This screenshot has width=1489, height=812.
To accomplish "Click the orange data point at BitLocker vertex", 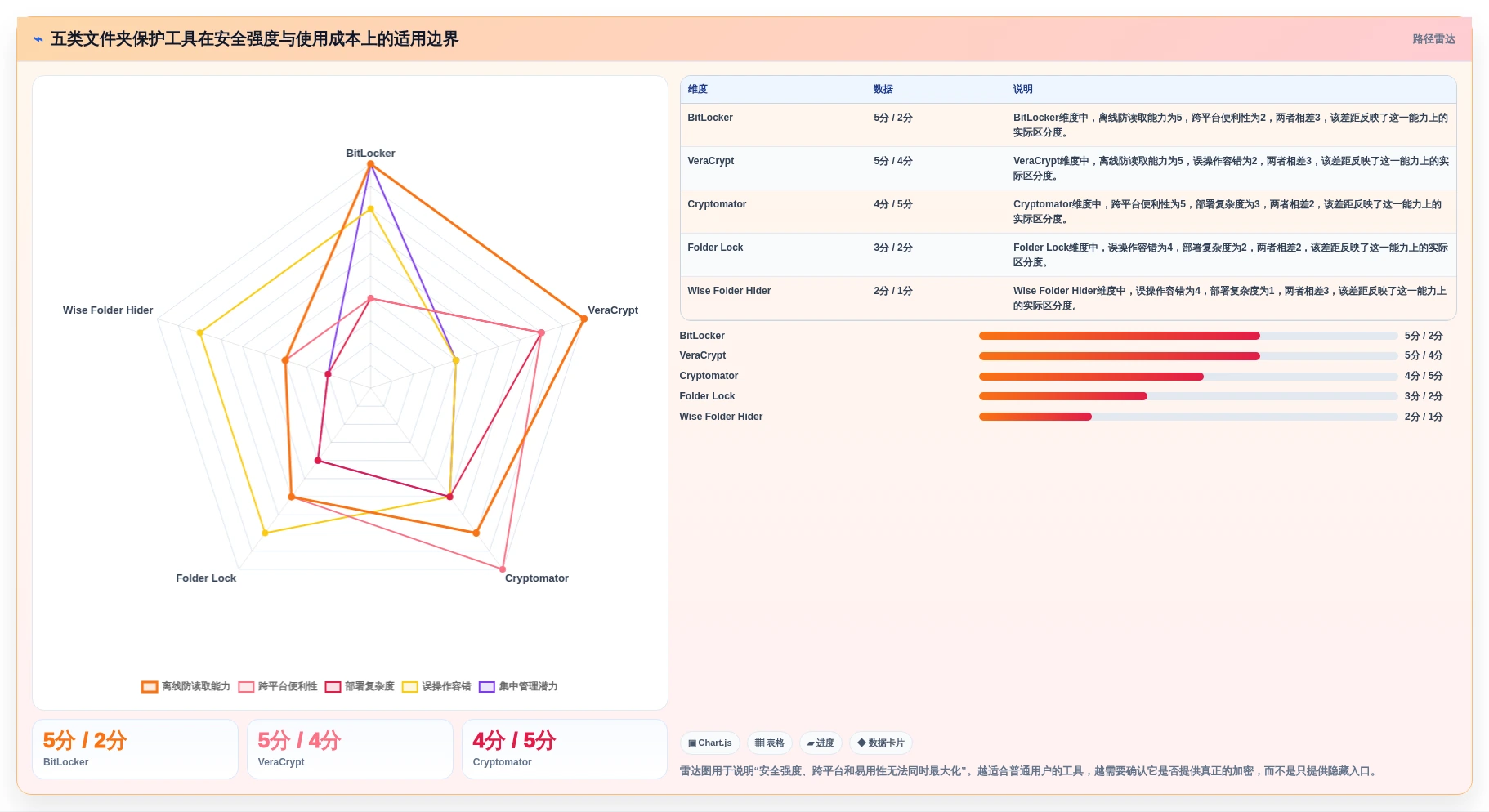I will (370, 164).
